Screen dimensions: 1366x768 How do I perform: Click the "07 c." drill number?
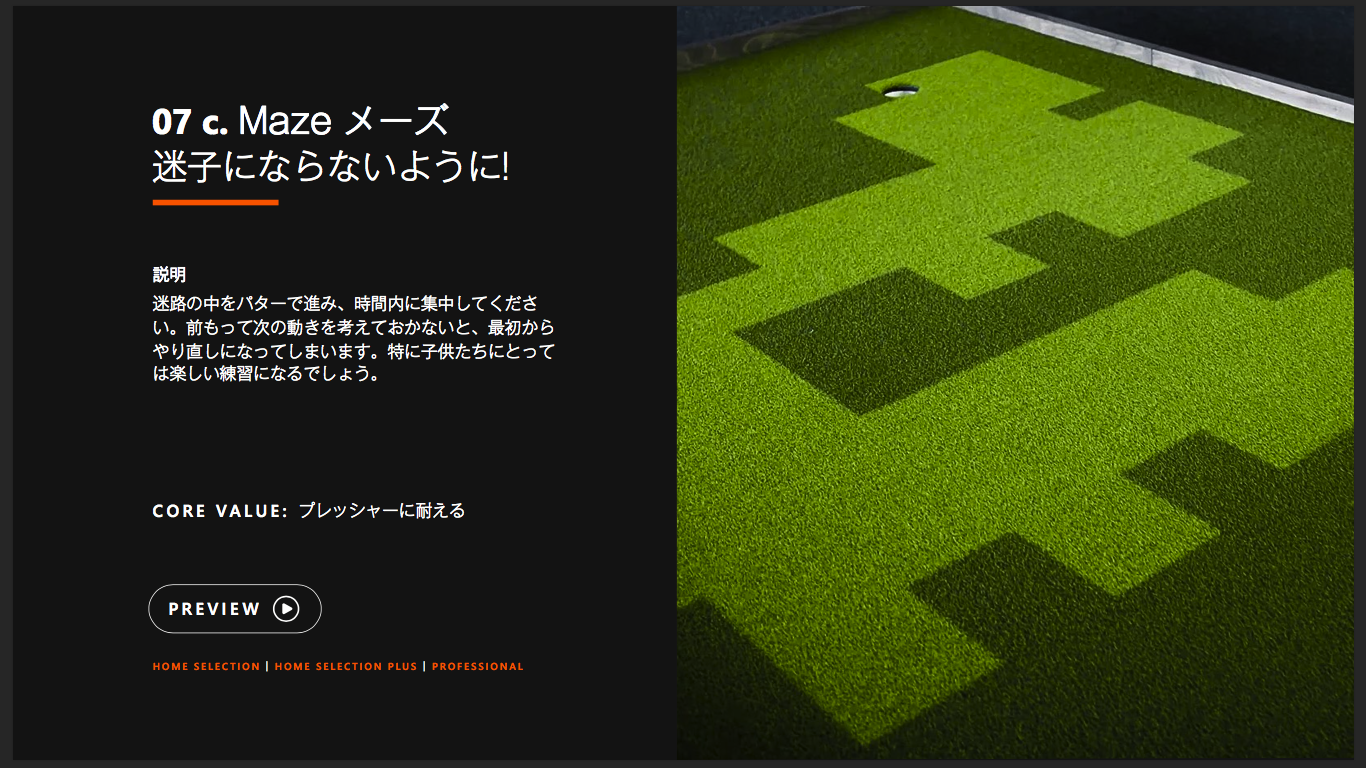click(x=190, y=121)
